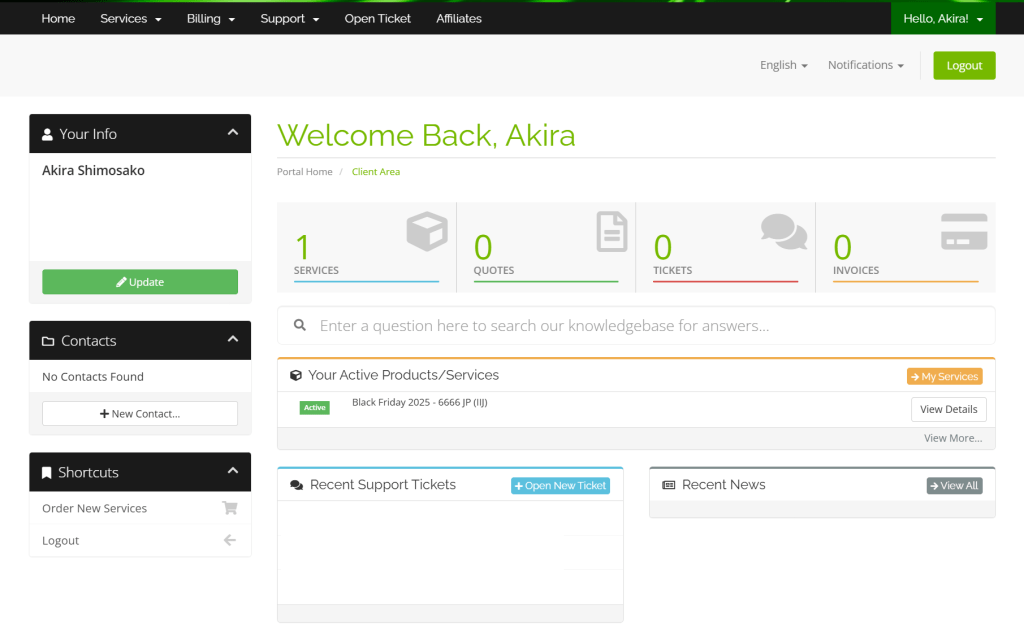The image size is (1024, 644).
Task: Click View Details for Black Friday service
Action: 948,409
